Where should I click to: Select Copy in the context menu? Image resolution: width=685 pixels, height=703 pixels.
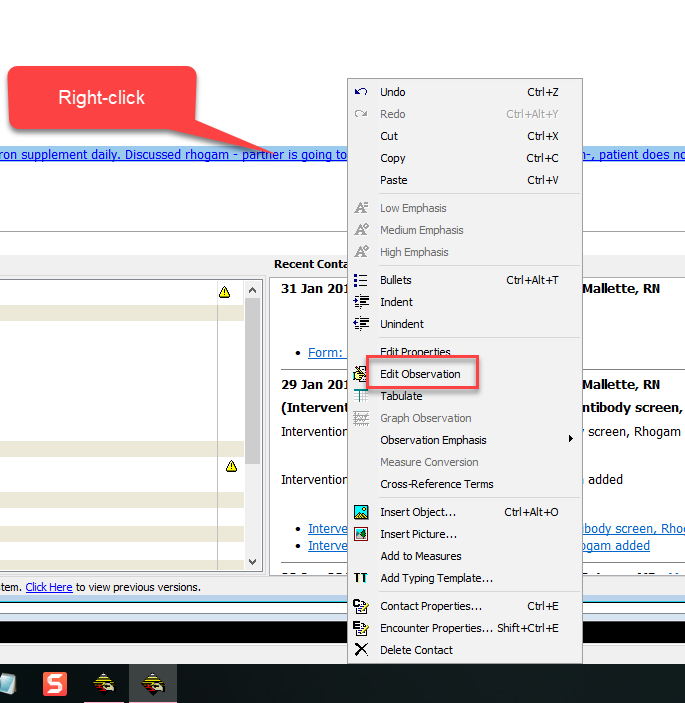pyautogui.click(x=465, y=158)
